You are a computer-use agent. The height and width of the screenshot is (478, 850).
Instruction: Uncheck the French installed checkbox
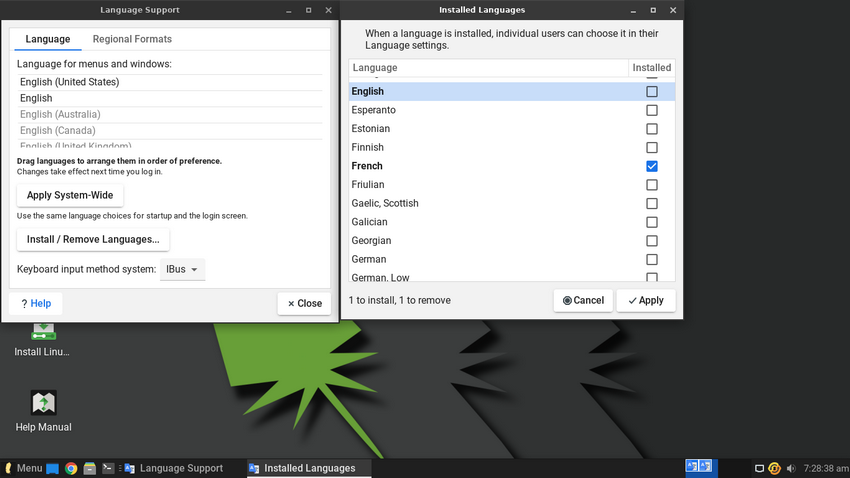coord(652,166)
